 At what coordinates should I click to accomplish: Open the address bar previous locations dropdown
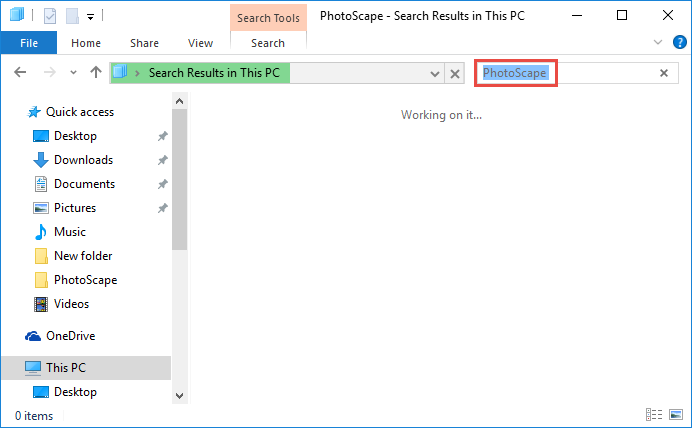(x=435, y=74)
